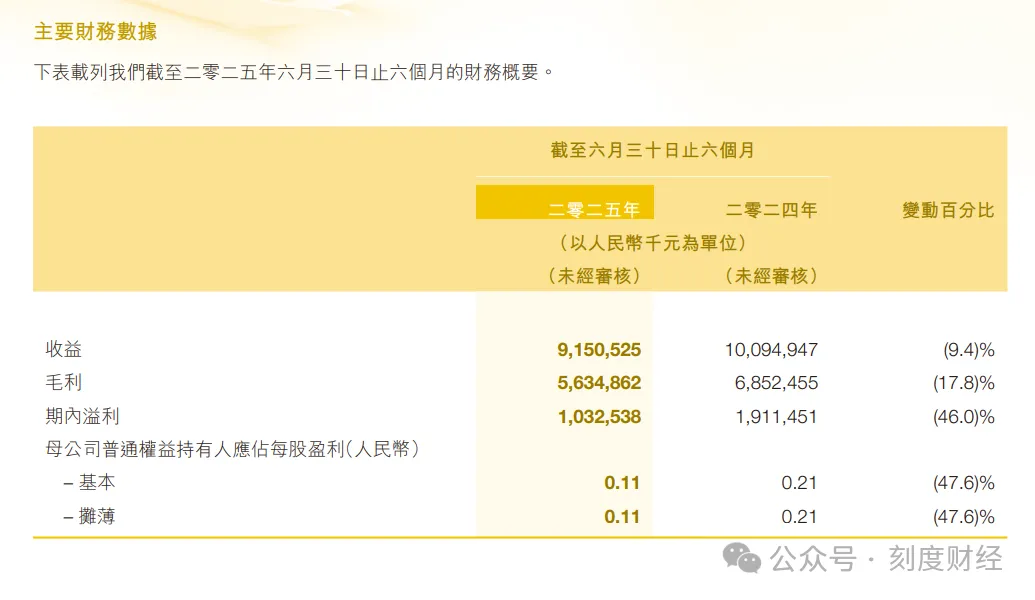This screenshot has height=600, width=1035.
Task: Click the (17.8)% gross profit change
Action: point(964,383)
